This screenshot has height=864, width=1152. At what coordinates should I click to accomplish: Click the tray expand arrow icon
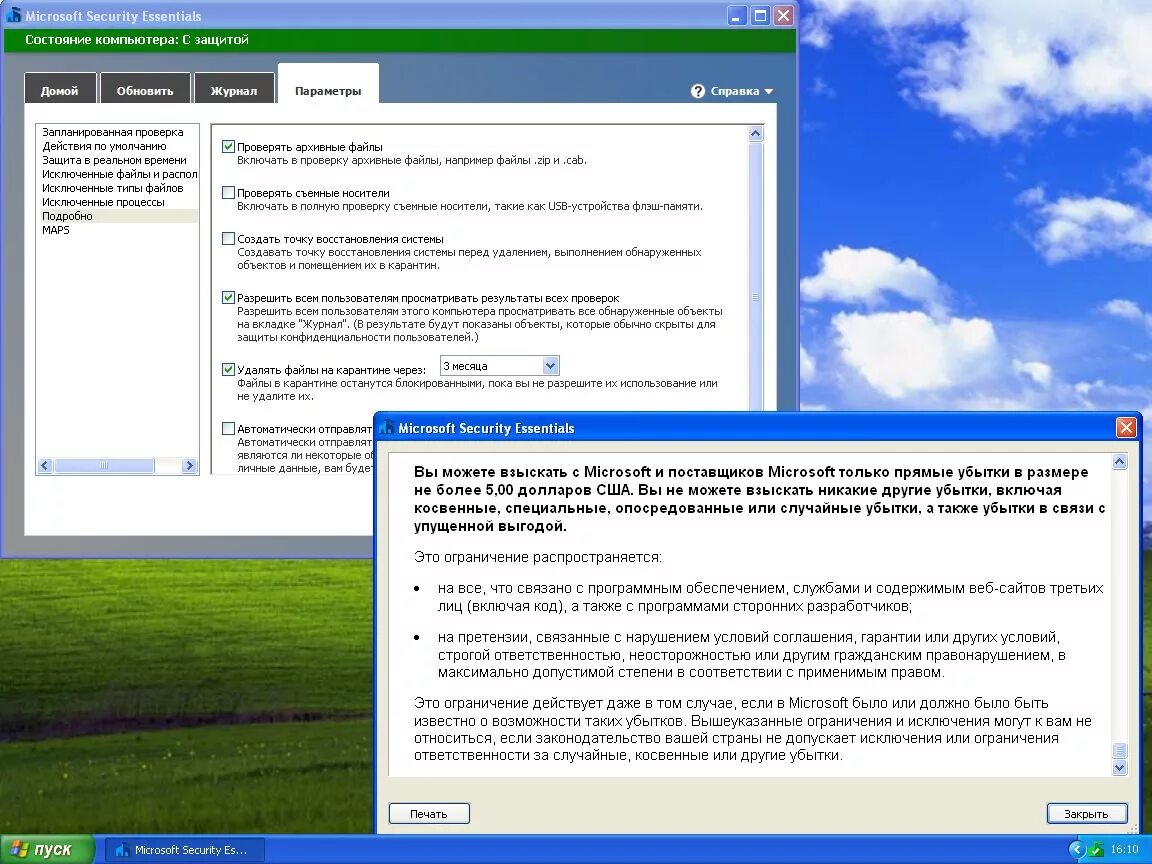pyautogui.click(x=1077, y=850)
